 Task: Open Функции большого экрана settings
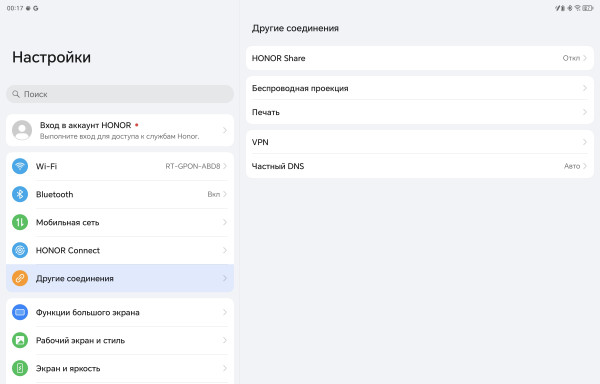tap(120, 312)
